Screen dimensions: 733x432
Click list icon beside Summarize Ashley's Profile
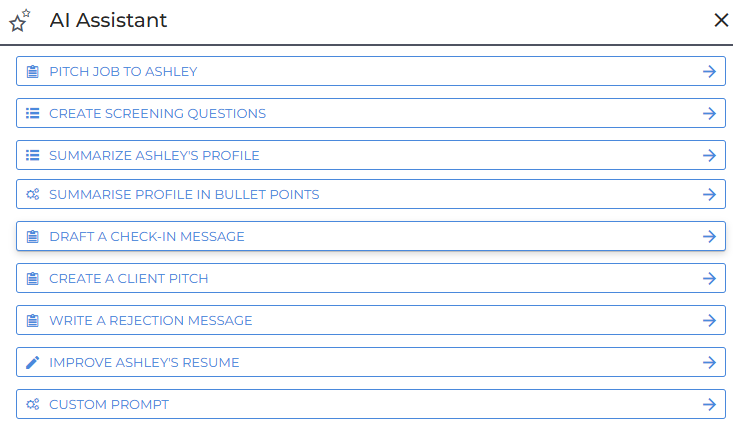pos(33,155)
